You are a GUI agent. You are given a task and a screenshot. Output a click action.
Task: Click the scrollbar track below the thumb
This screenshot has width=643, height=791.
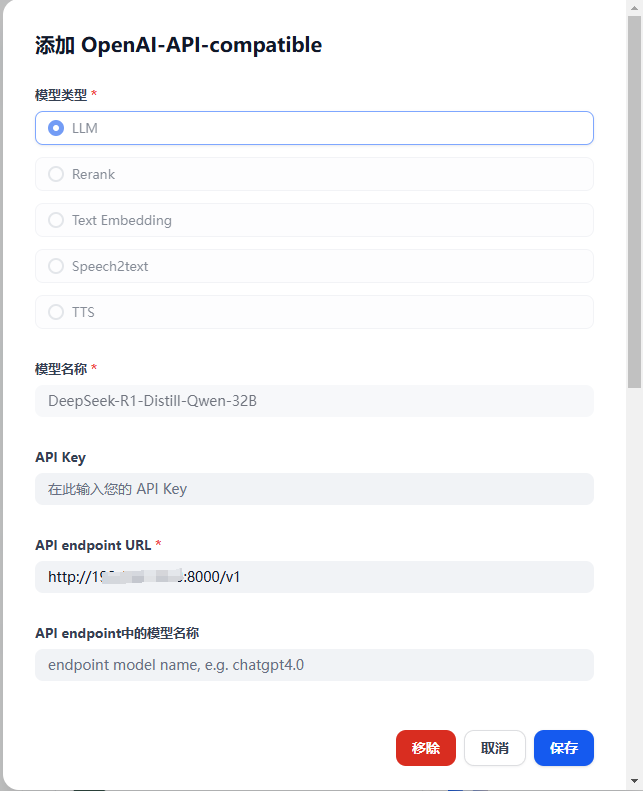point(634,580)
